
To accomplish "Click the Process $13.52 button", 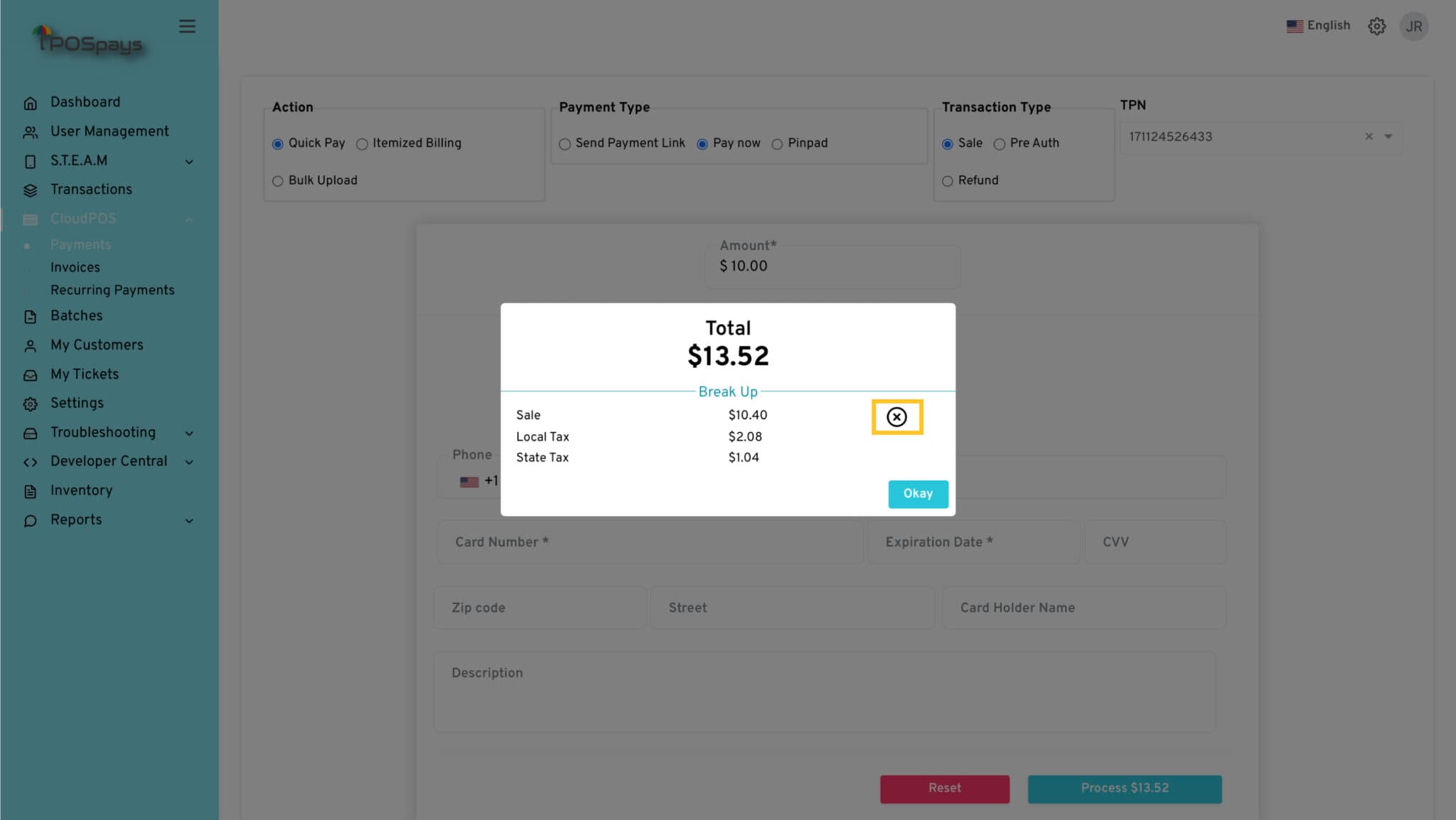I will 1125,789.
